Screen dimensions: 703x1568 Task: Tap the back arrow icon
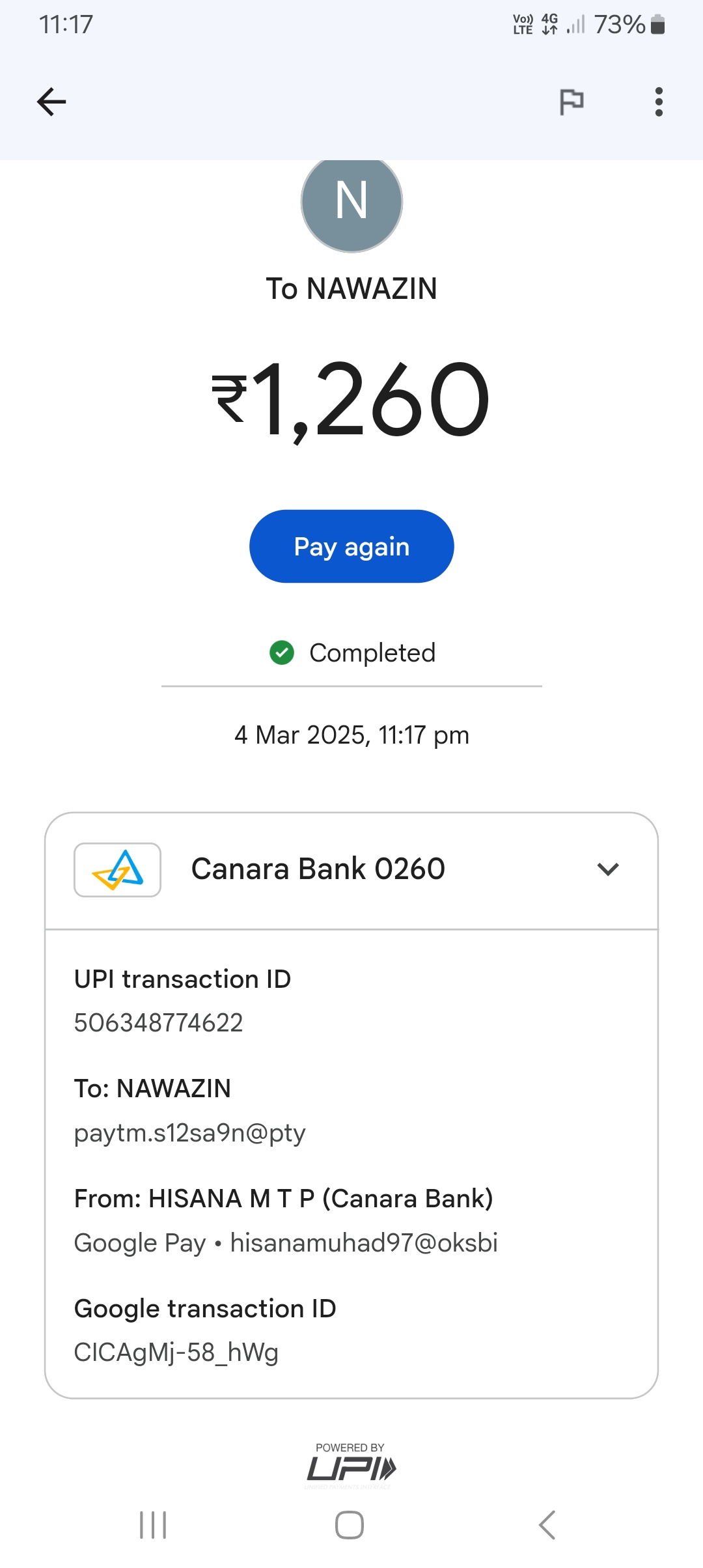(51, 102)
